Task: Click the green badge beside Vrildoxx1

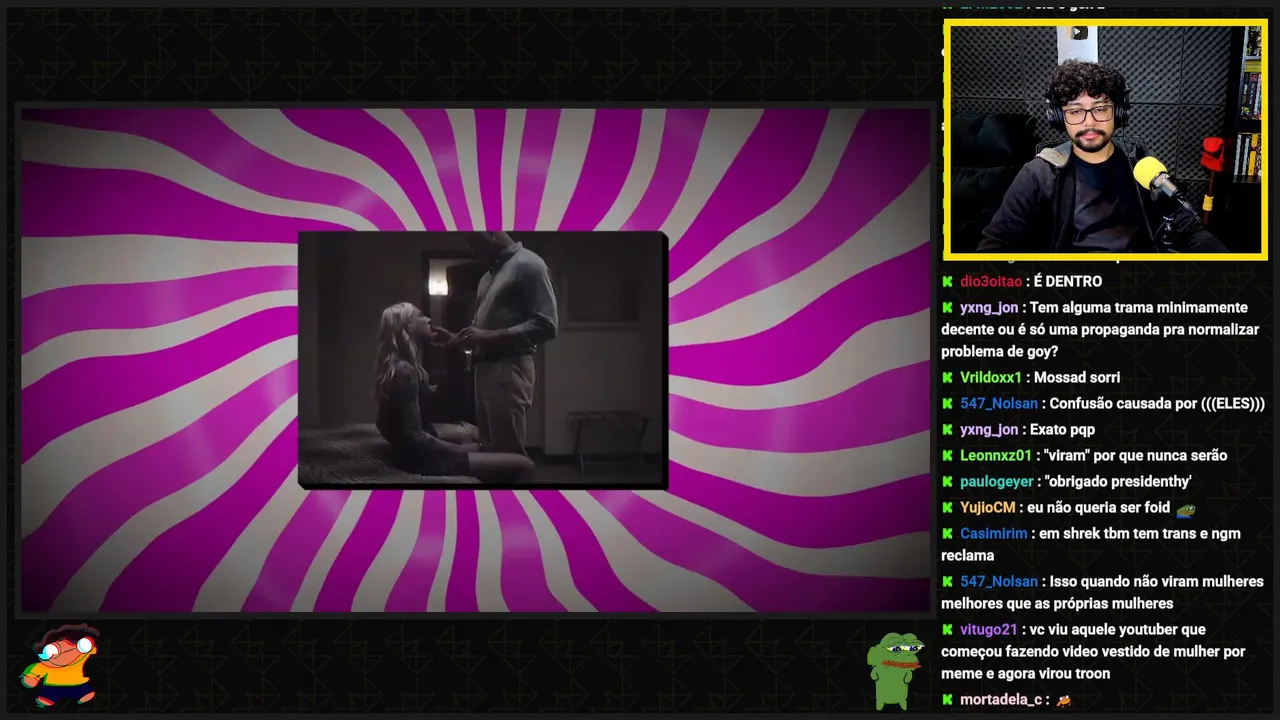Action: [x=947, y=378]
